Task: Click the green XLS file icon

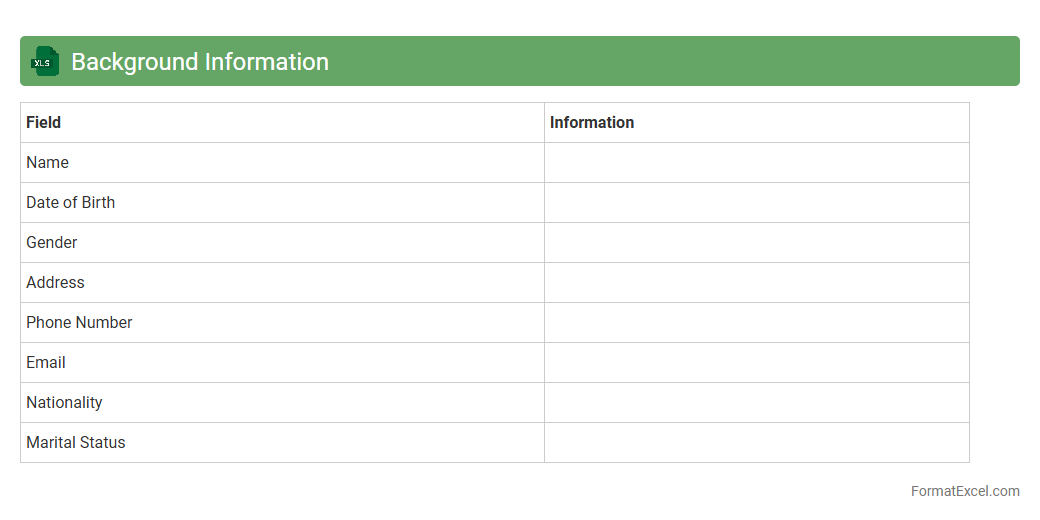Action: (x=45, y=62)
